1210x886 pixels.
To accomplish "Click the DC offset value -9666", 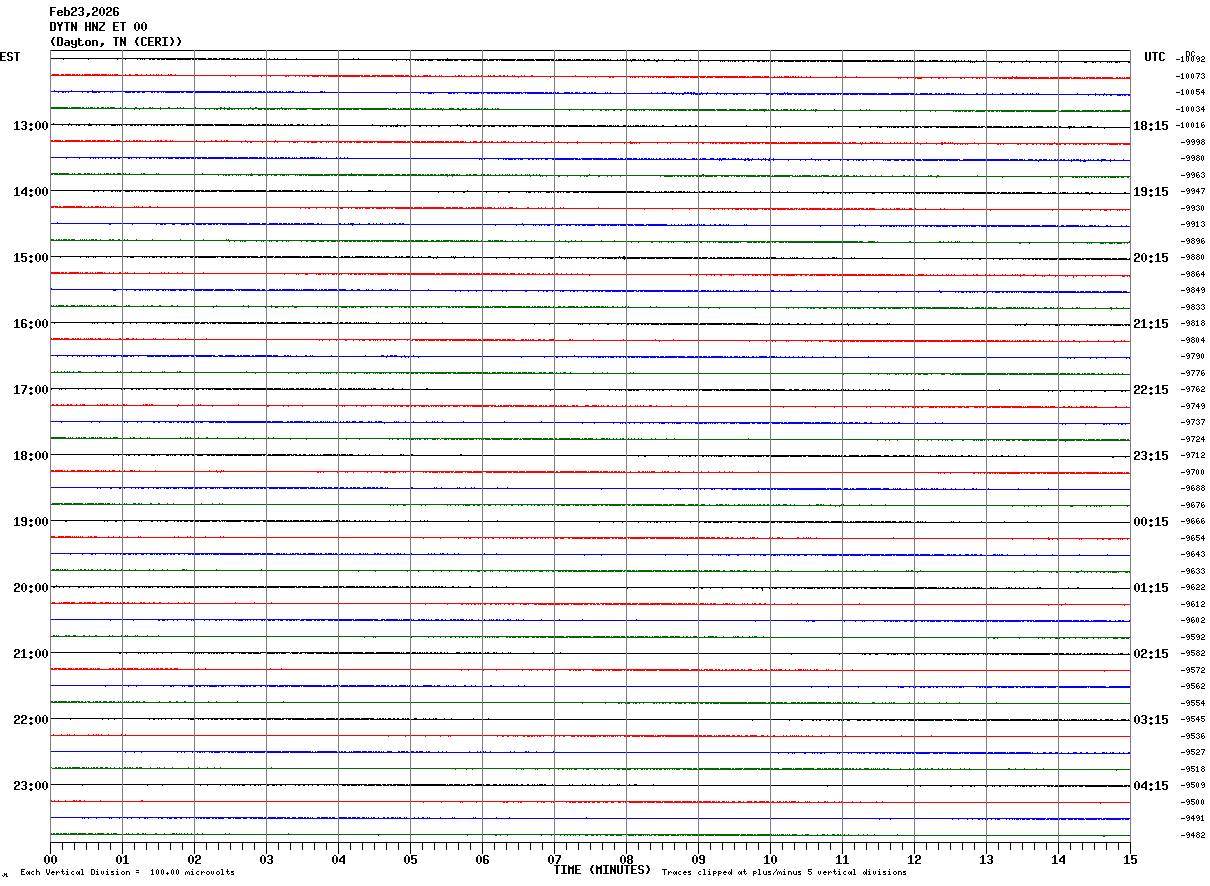I will point(1193,522).
